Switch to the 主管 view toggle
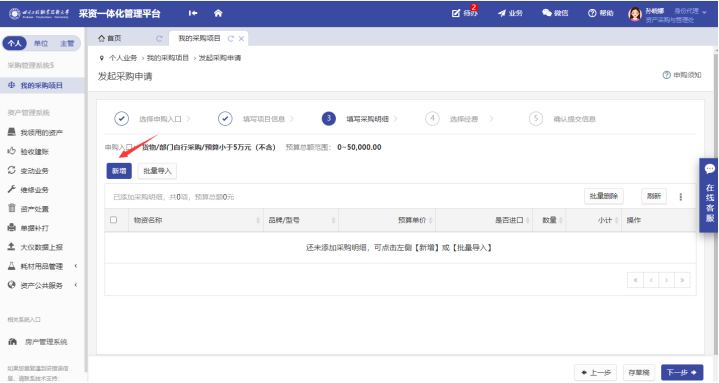719x383 pixels. point(67,43)
